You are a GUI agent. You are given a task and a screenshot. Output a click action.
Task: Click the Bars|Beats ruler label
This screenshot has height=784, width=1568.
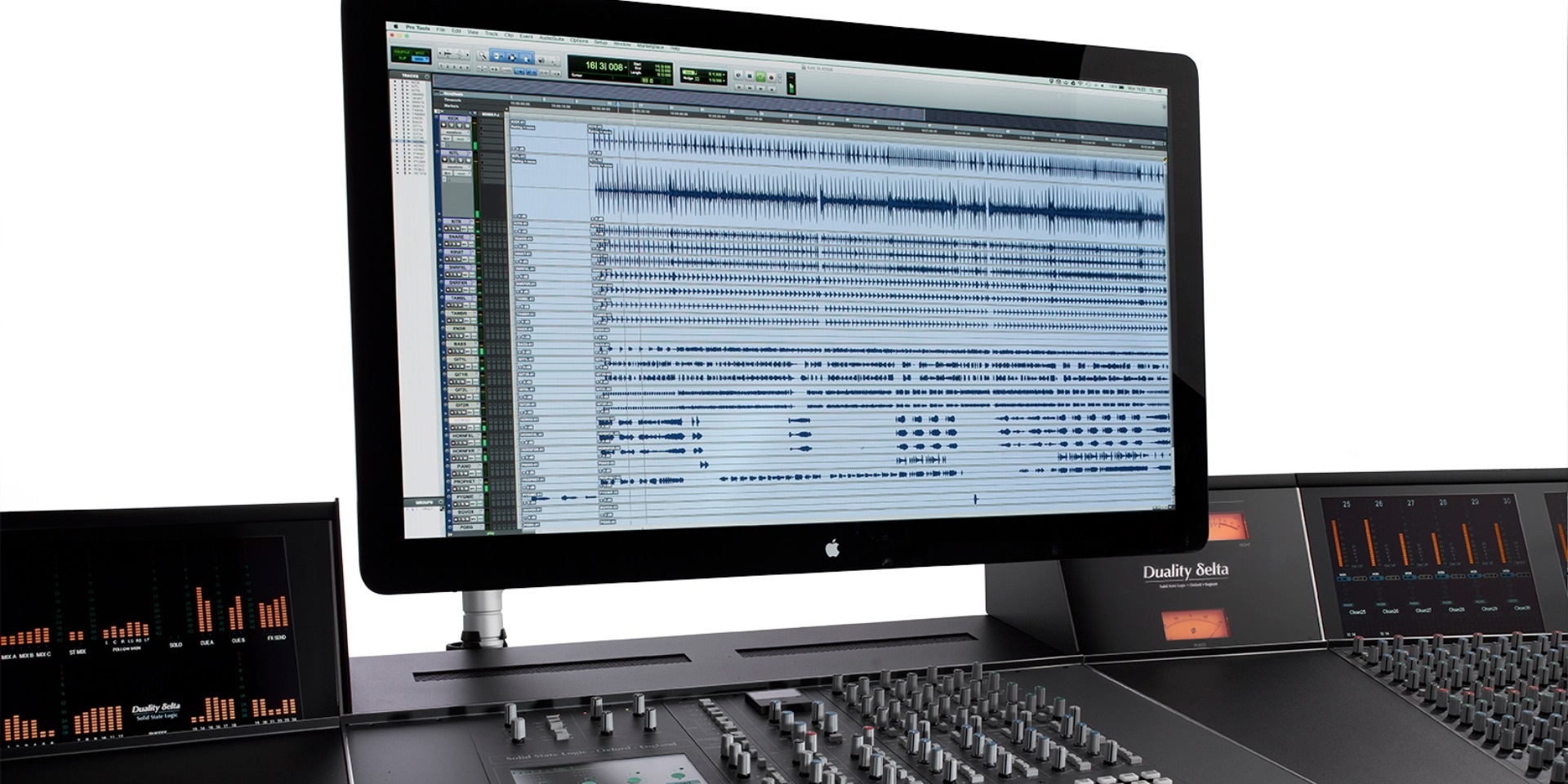pyautogui.click(x=453, y=94)
